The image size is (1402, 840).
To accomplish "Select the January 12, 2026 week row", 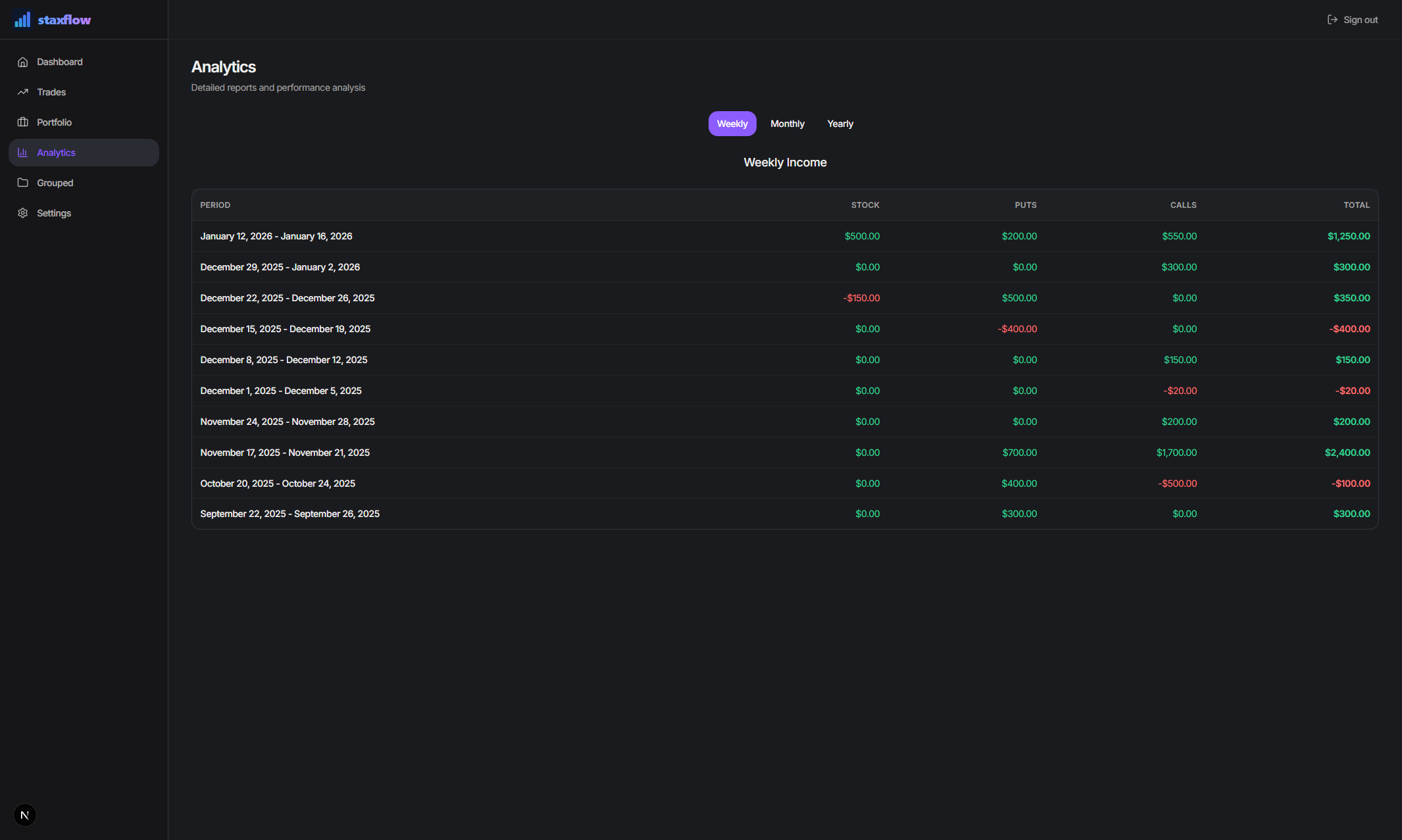I will coord(276,236).
